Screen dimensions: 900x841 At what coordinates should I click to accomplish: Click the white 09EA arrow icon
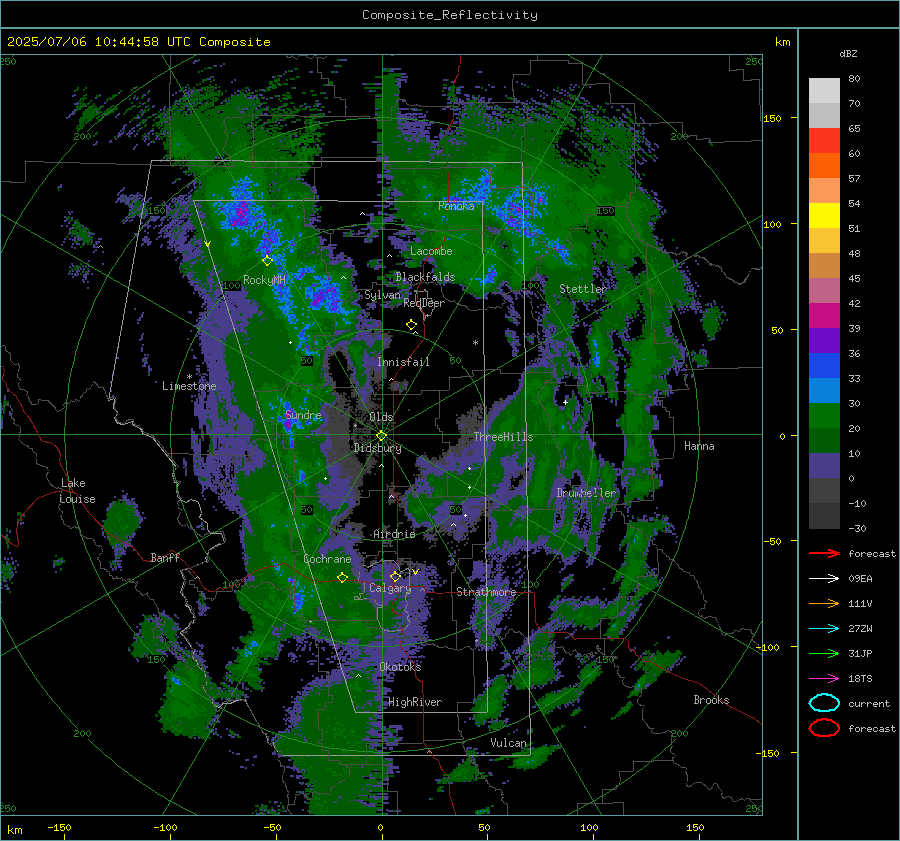point(824,578)
